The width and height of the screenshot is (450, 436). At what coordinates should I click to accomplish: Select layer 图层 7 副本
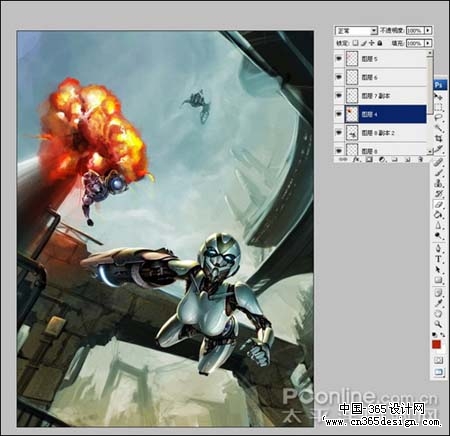[380, 96]
